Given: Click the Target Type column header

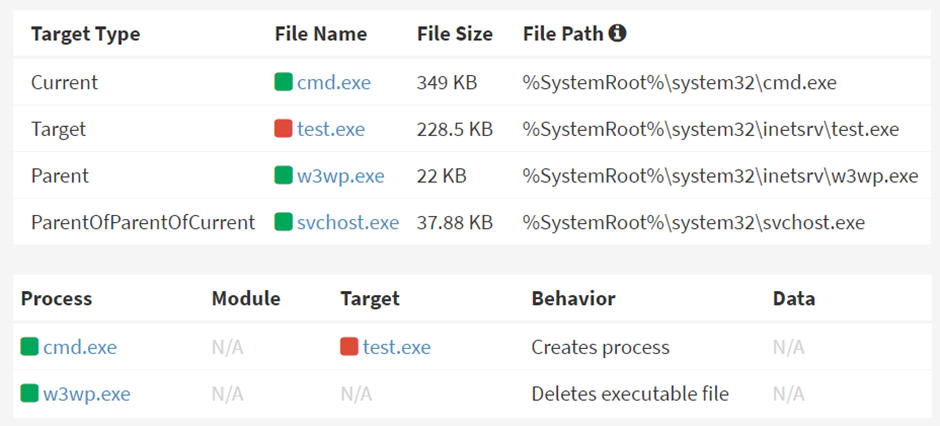Looking at the screenshot, I should click(86, 34).
